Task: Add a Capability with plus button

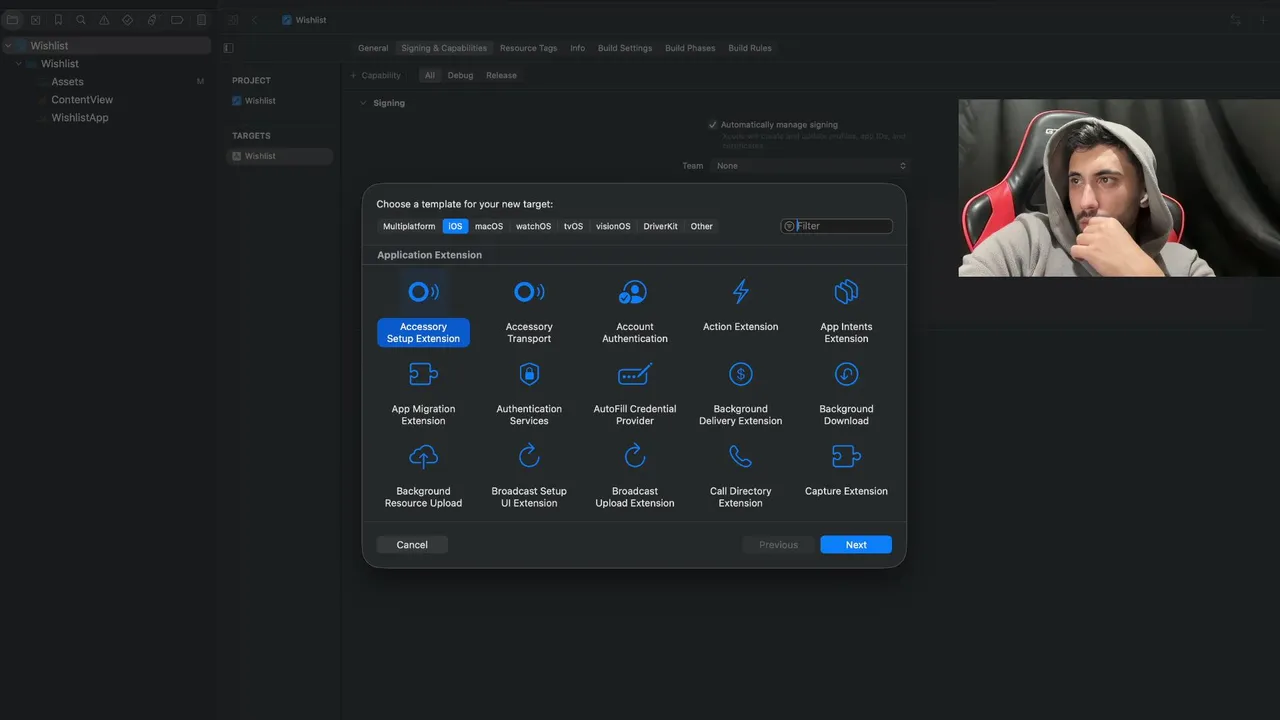Action: [x=375, y=76]
